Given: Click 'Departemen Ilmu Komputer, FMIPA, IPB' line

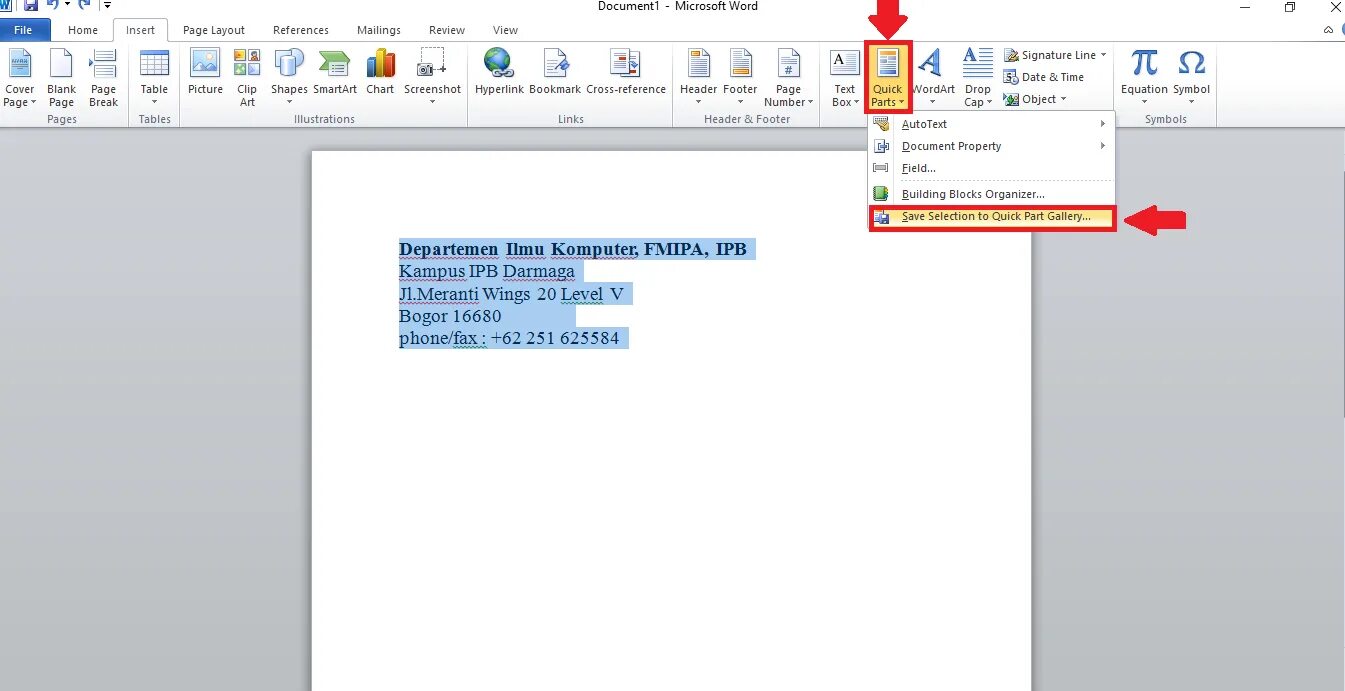Looking at the screenshot, I should pos(573,249).
